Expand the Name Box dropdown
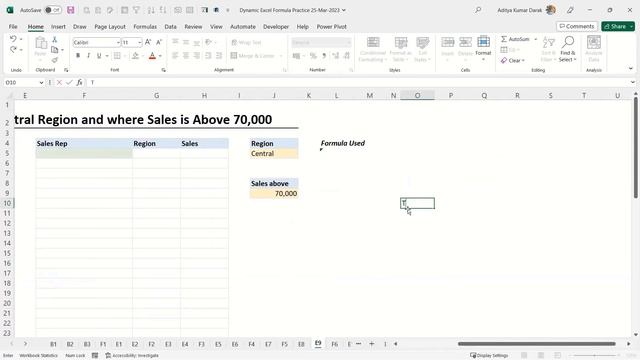This screenshot has height=360, width=640. pos(41,82)
